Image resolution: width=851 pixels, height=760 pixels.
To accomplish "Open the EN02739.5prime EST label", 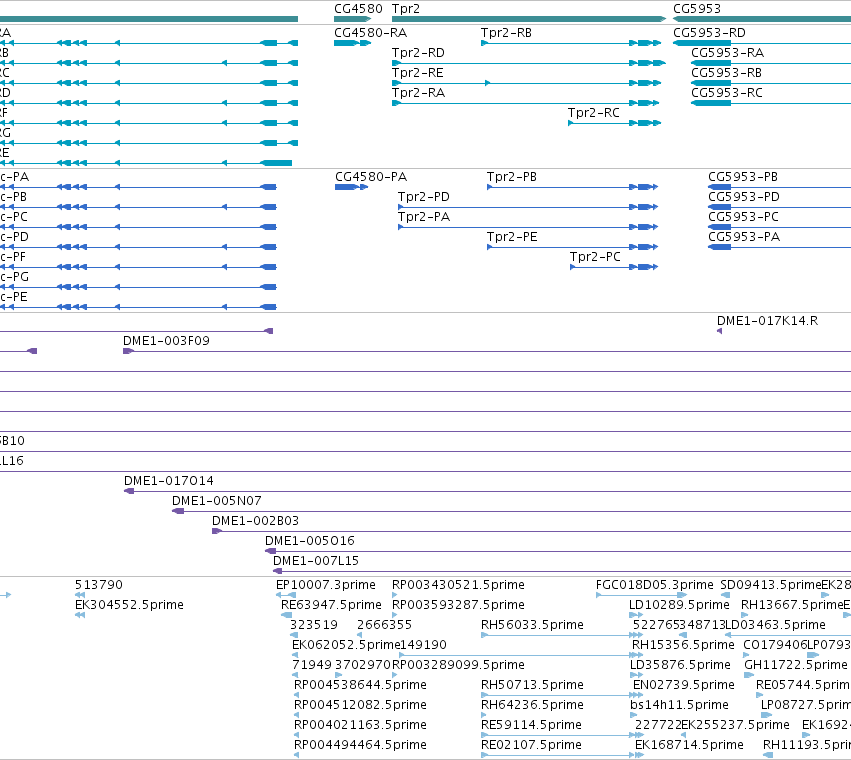I will click(x=683, y=685).
